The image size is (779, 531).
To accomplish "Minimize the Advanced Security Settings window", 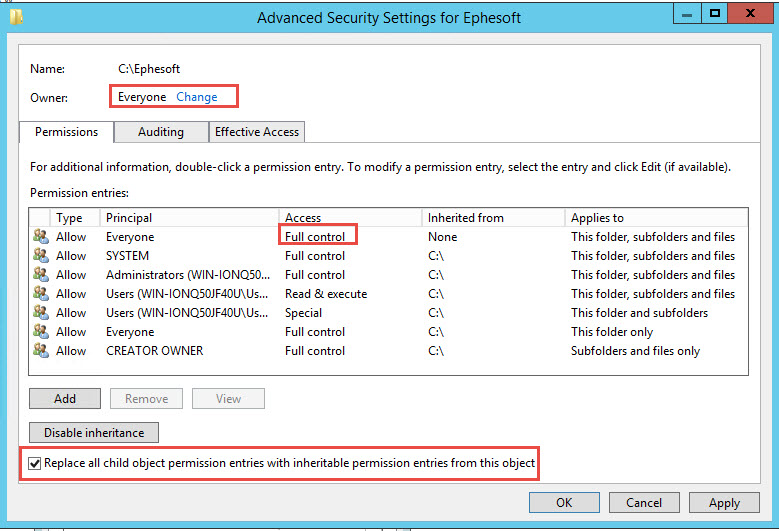I will 687,14.
